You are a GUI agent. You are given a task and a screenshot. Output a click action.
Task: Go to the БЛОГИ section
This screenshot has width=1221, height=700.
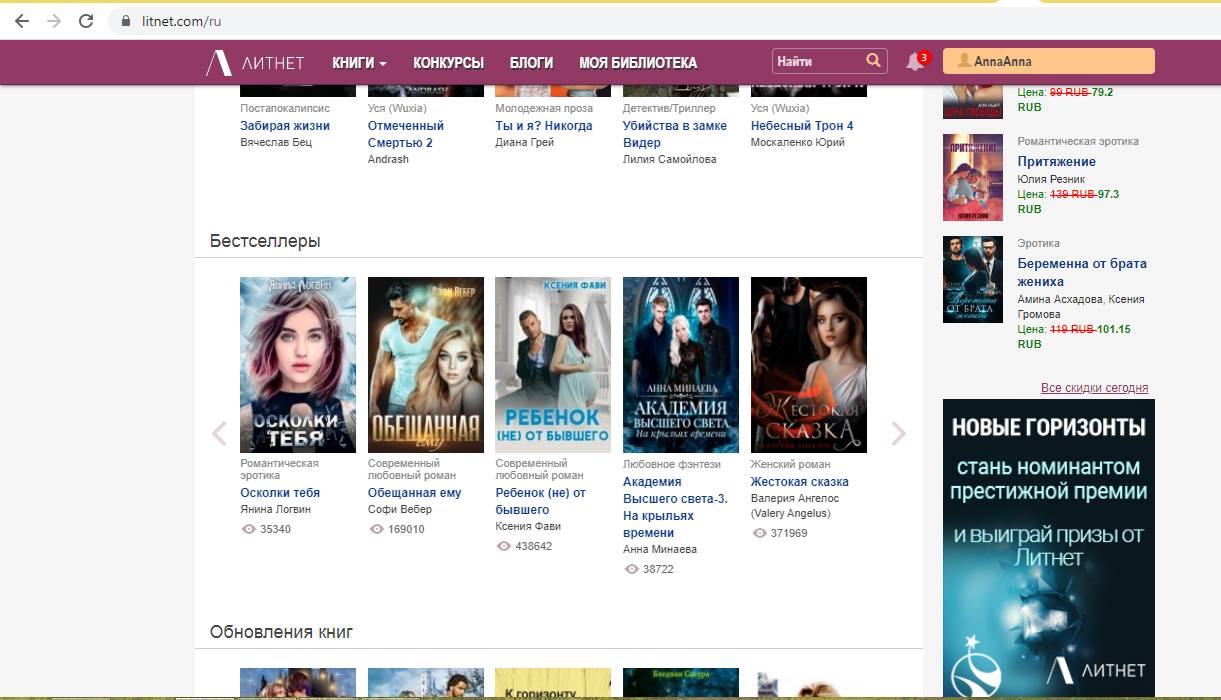pos(531,62)
